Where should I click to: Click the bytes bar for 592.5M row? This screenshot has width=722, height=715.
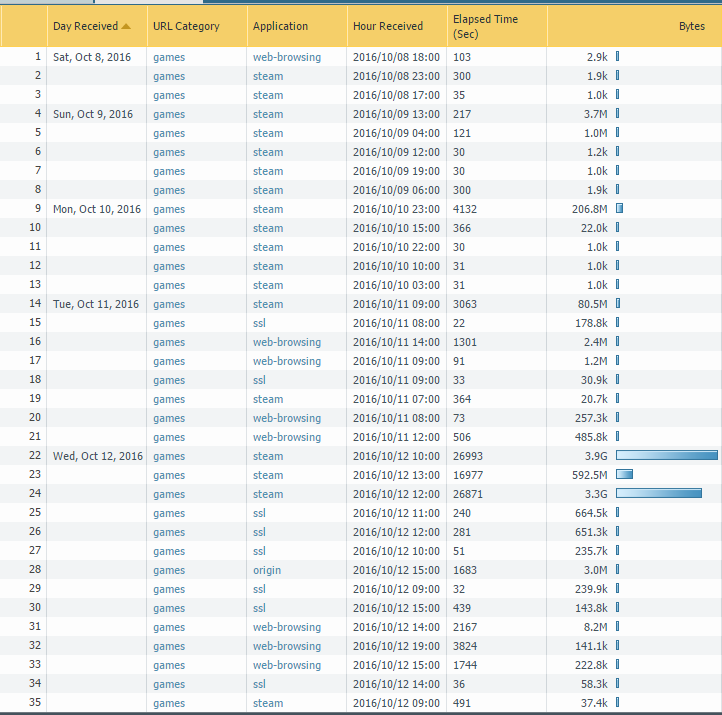click(x=624, y=475)
